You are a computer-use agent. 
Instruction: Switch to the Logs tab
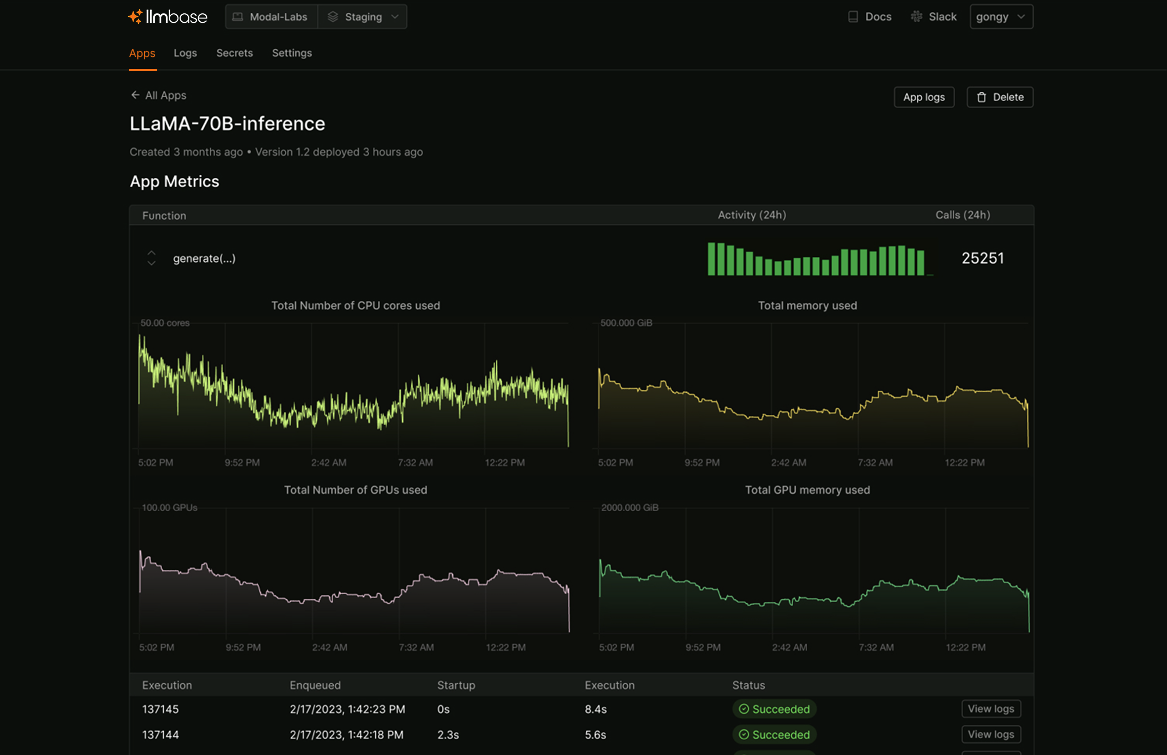click(185, 52)
